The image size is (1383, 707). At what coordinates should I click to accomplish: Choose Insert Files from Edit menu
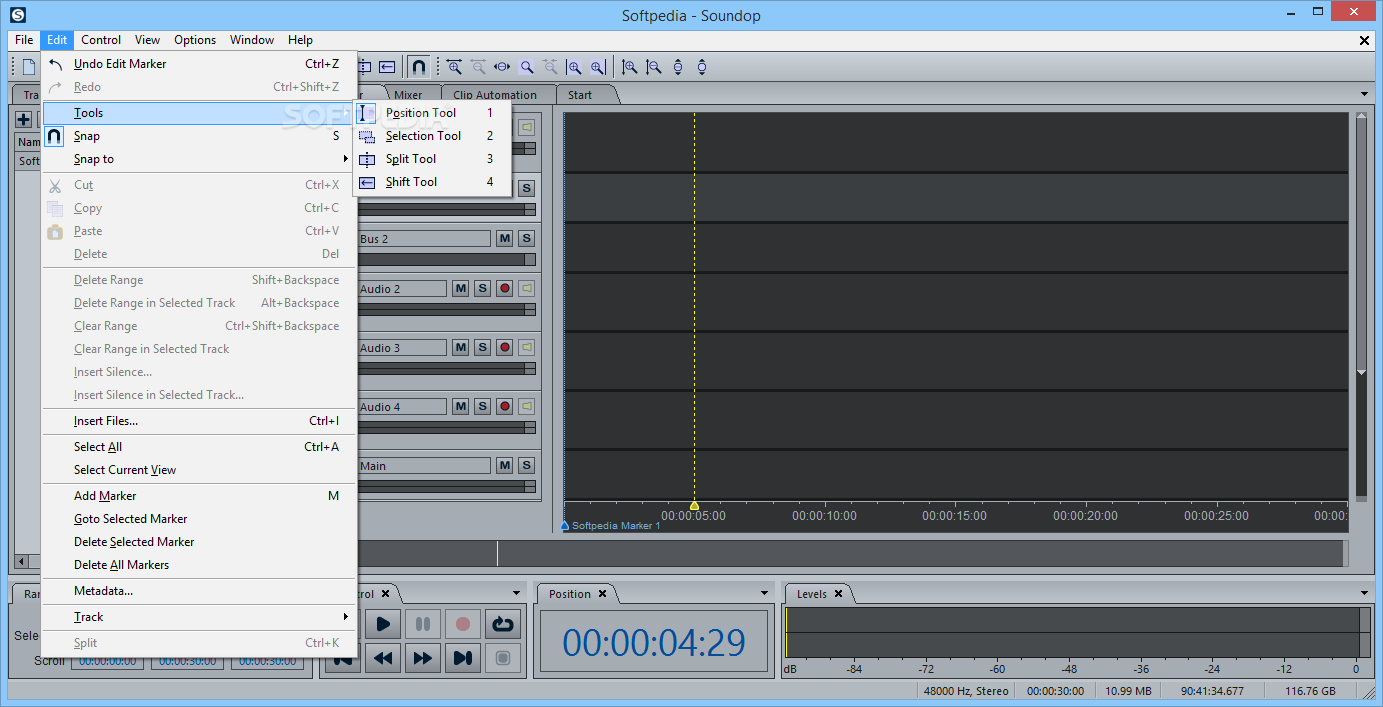[199, 421]
